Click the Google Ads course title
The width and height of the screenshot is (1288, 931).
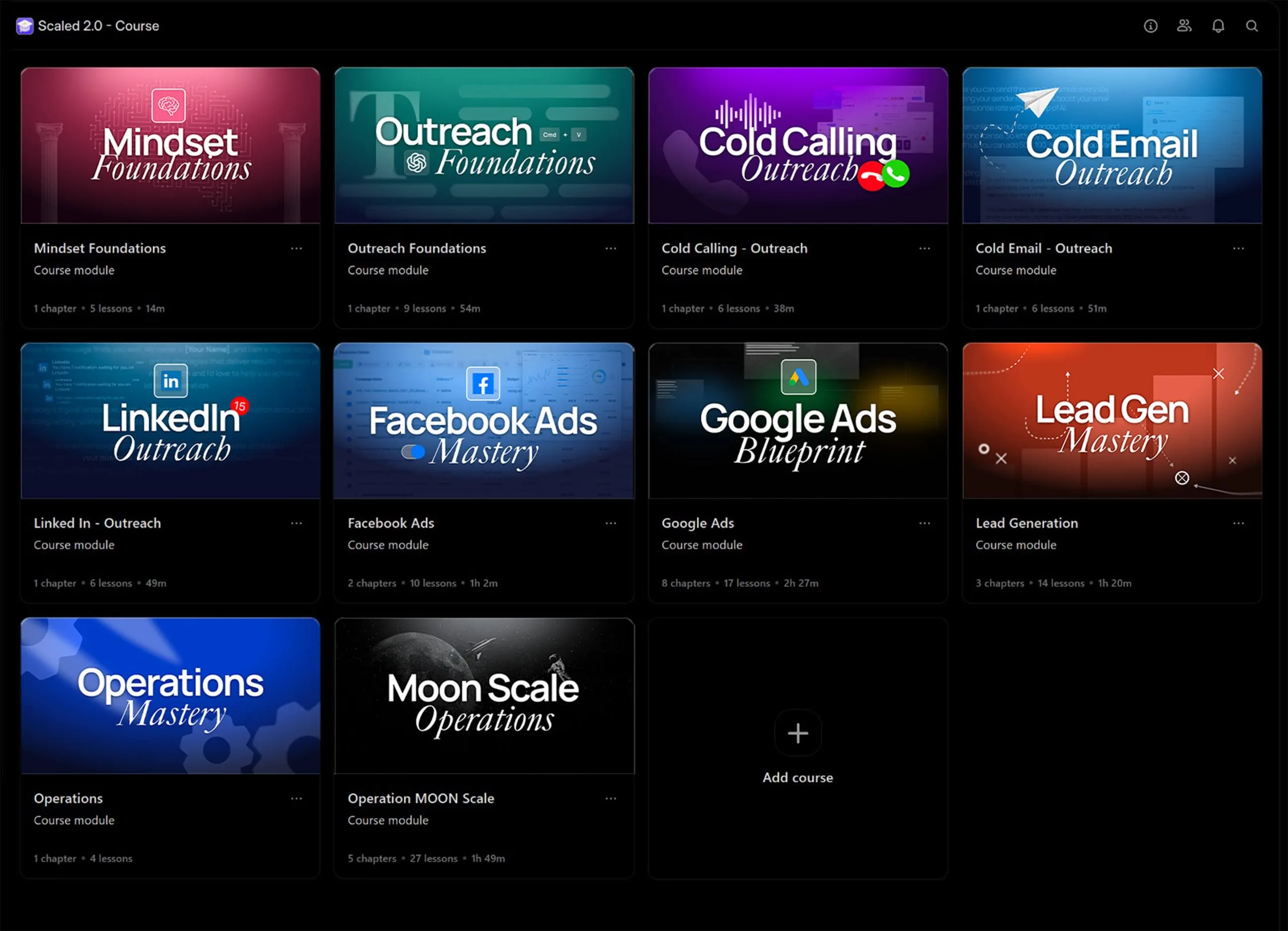coord(698,523)
